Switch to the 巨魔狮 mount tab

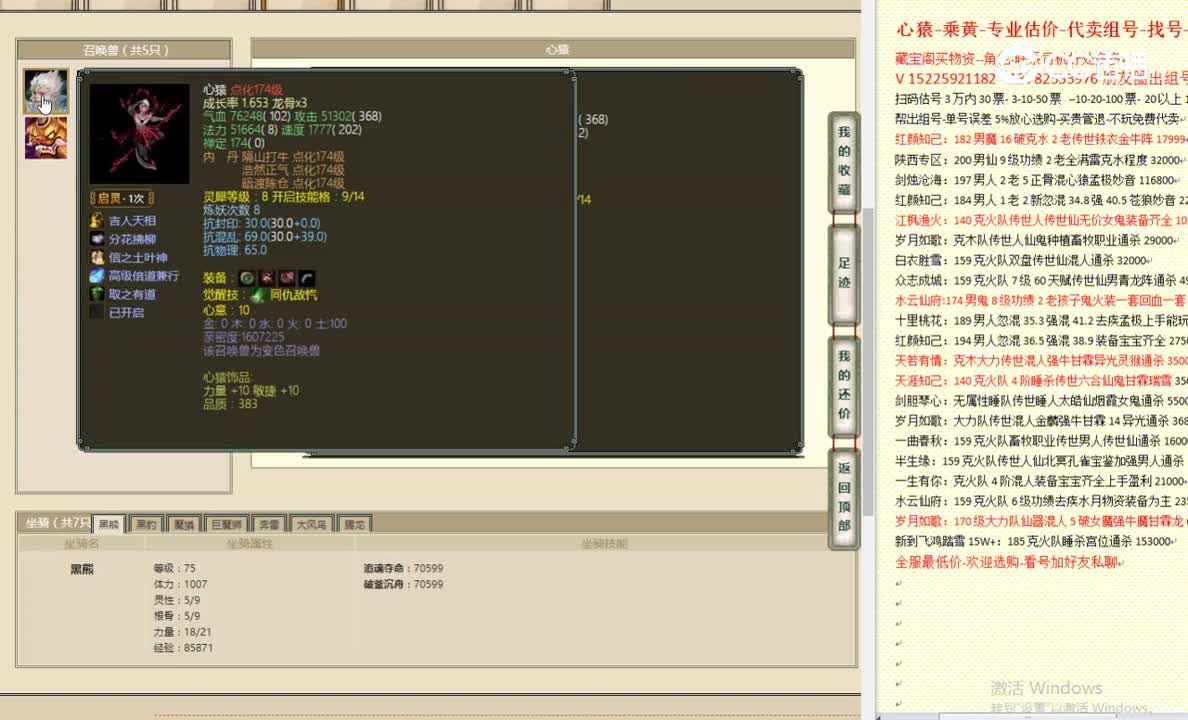(226, 524)
